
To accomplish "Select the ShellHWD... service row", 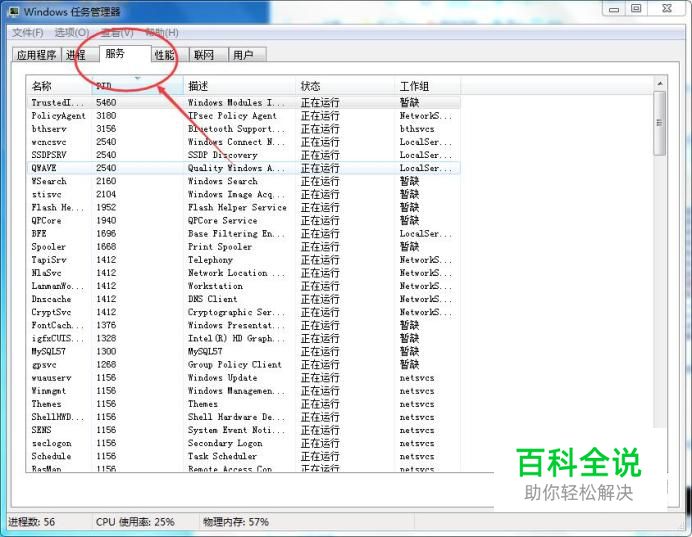I will [x=243, y=417].
